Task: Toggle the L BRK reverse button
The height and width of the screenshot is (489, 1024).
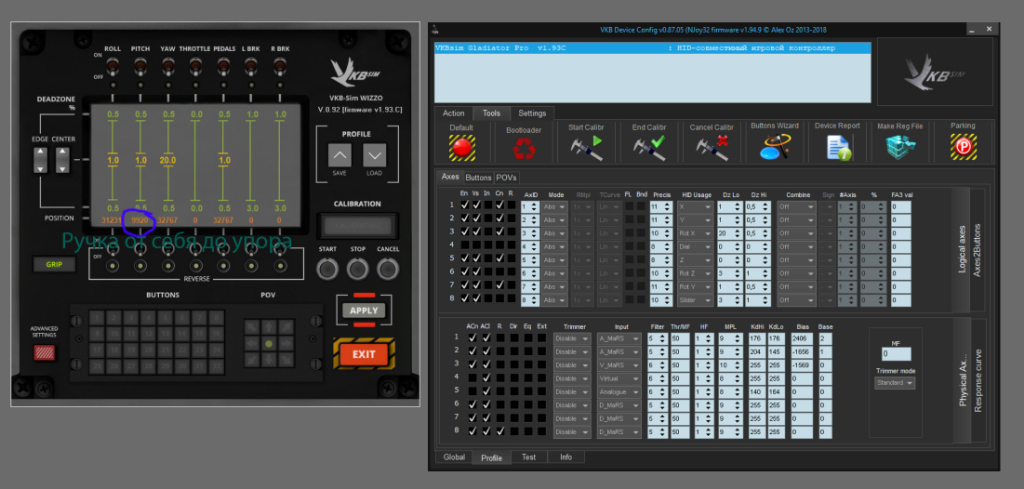Action: tap(252, 266)
